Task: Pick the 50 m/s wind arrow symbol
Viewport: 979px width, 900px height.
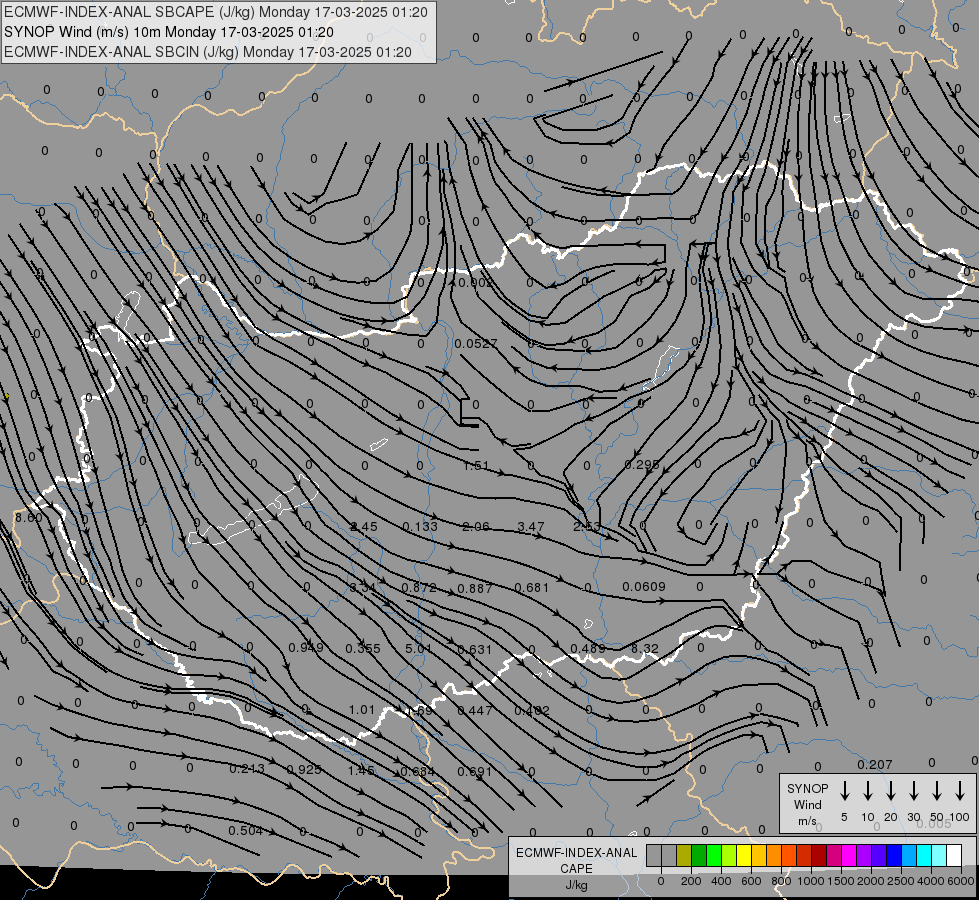Action: coord(937,791)
